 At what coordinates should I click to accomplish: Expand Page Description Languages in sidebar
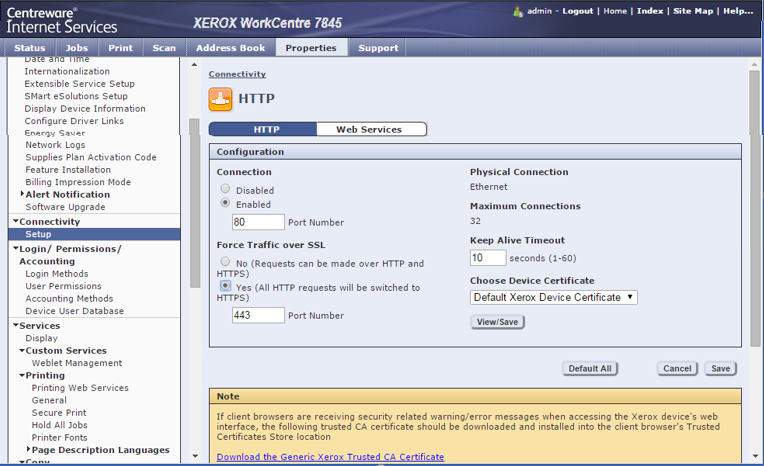(28, 450)
